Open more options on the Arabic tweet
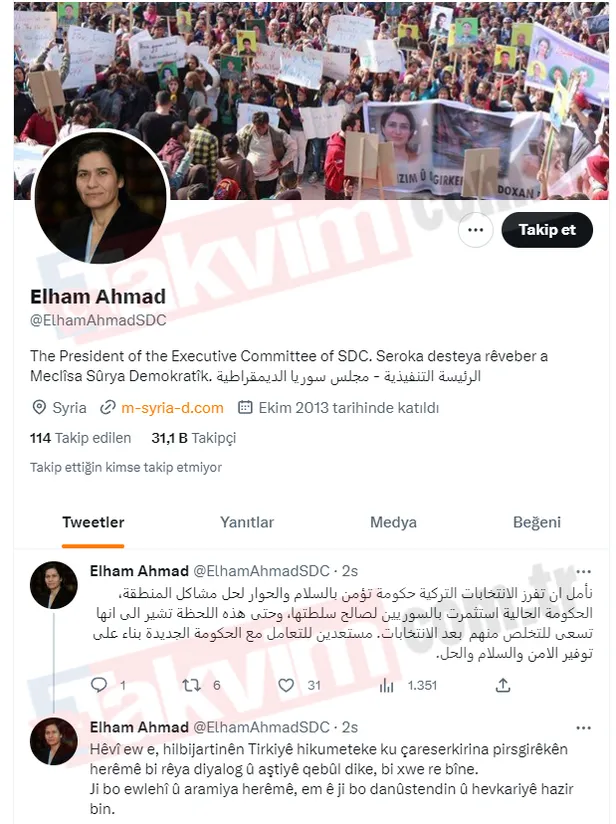Viewport: 616px width, 824px height. coord(583,571)
